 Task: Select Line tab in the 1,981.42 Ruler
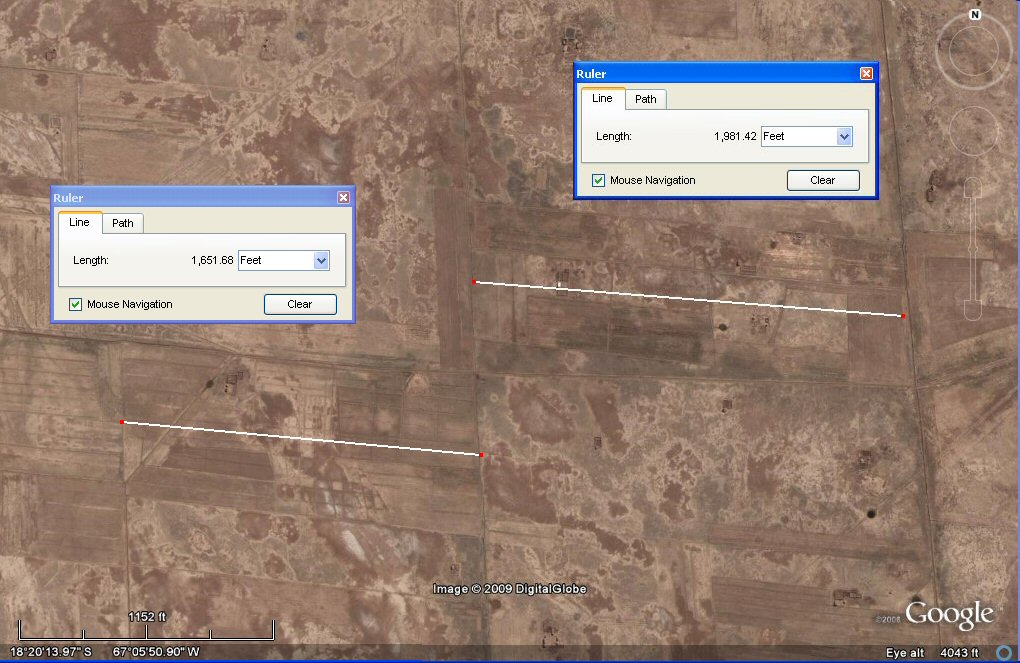click(x=602, y=98)
